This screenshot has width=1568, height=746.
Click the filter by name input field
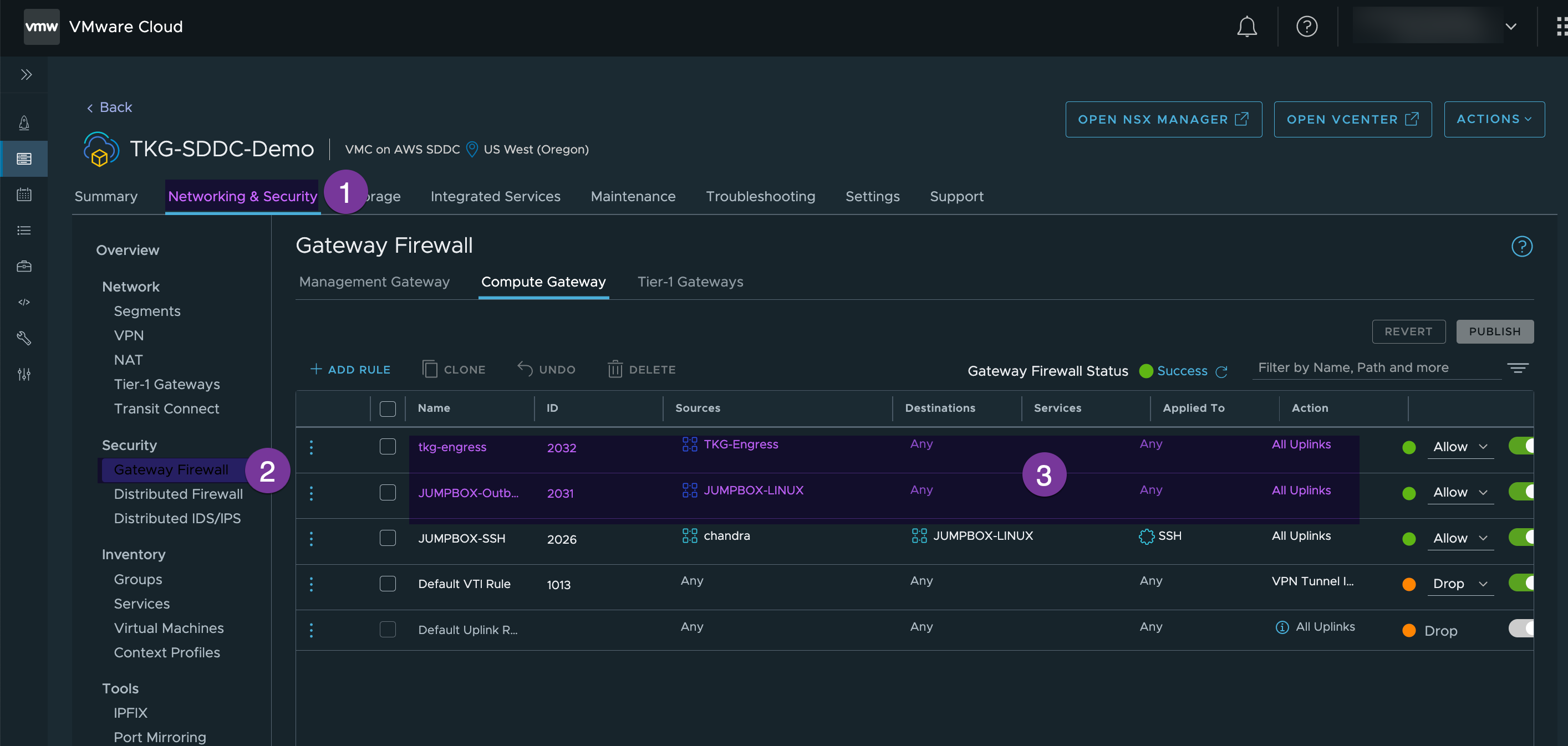click(1377, 368)
